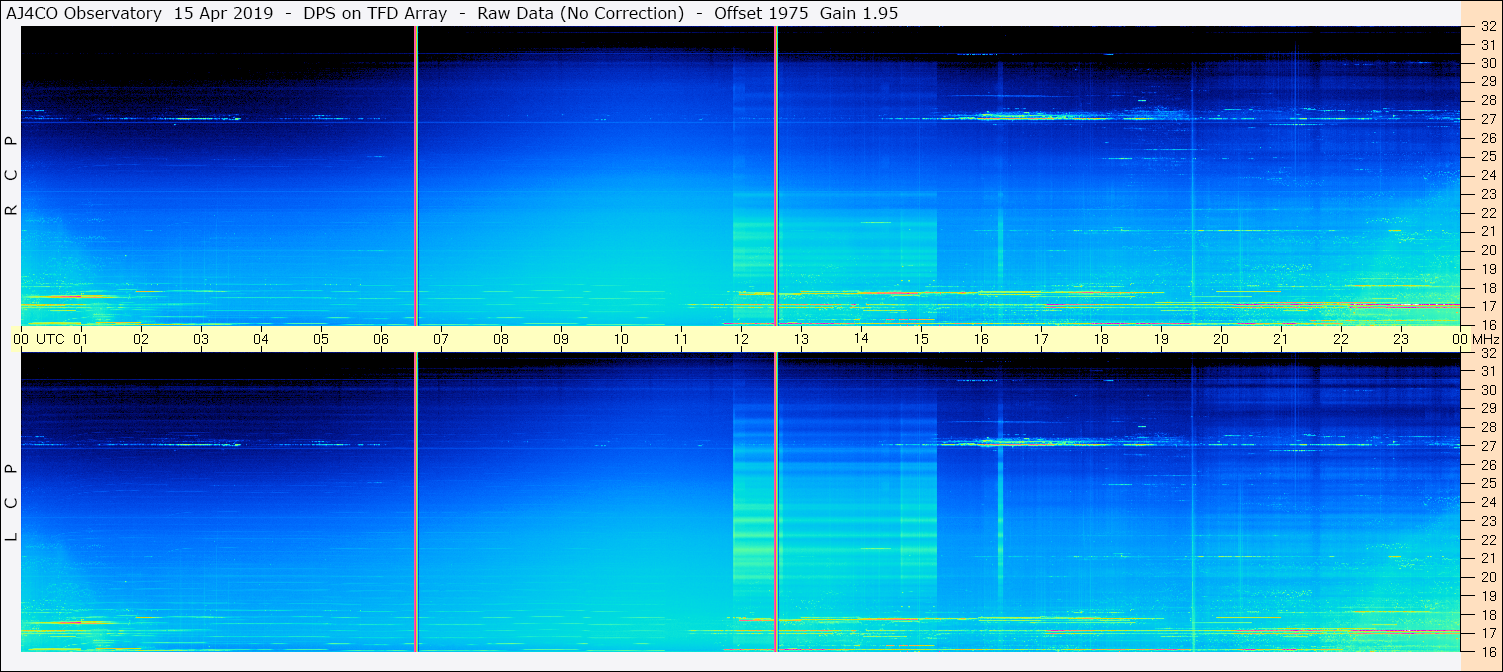
Task: Click the 27 MHz label on LCP scale
Action: tap(1487, 446)
